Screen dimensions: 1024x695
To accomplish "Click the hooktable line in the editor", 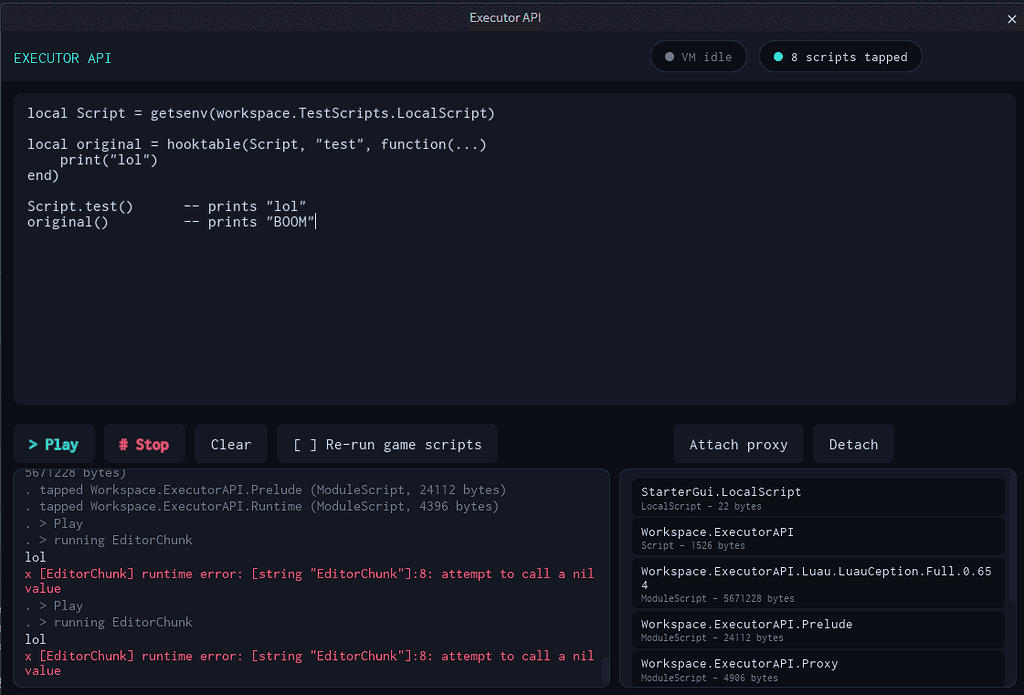I will [x=257, y=144].
